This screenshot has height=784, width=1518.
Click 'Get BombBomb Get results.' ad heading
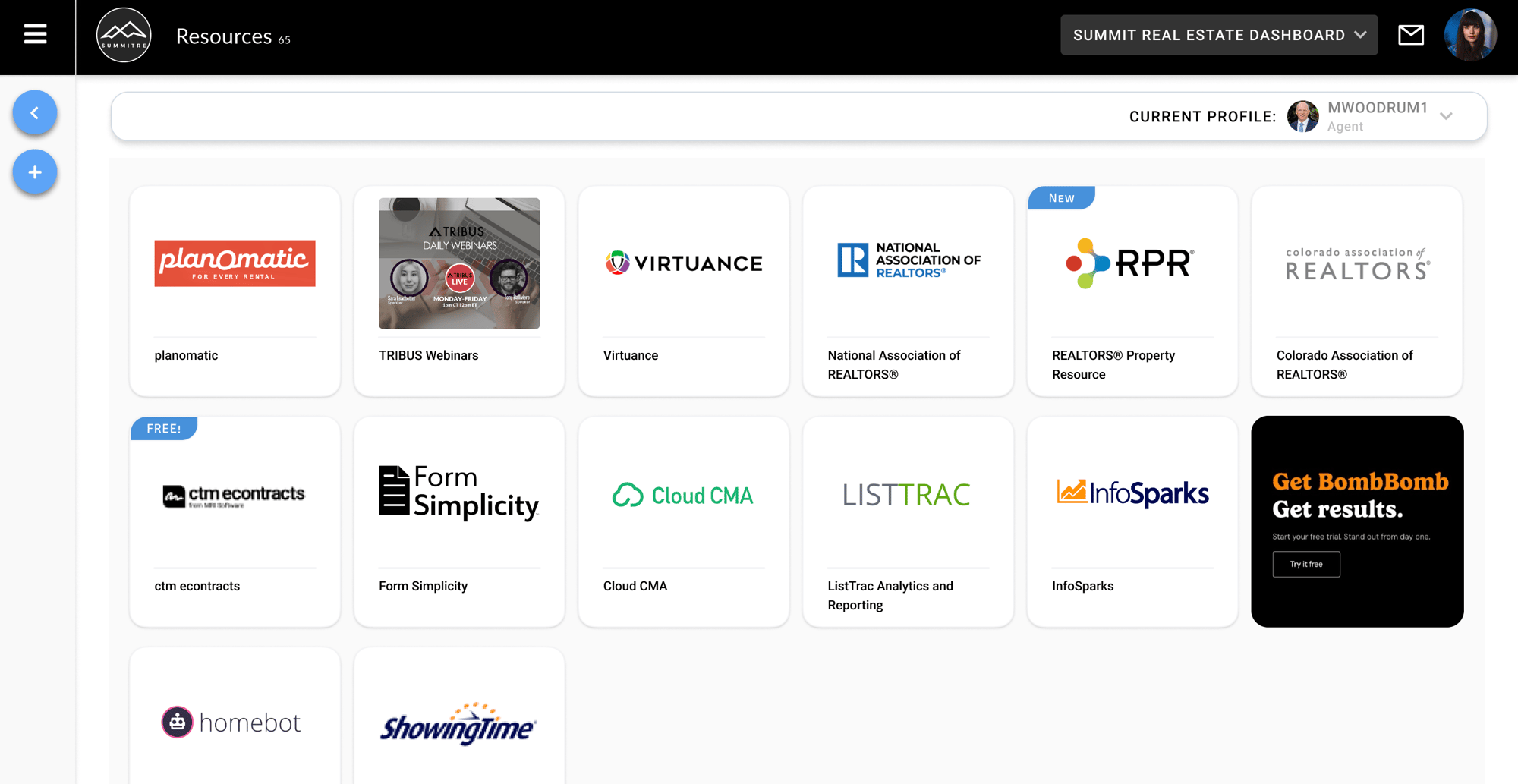[x=1360, y=495]
